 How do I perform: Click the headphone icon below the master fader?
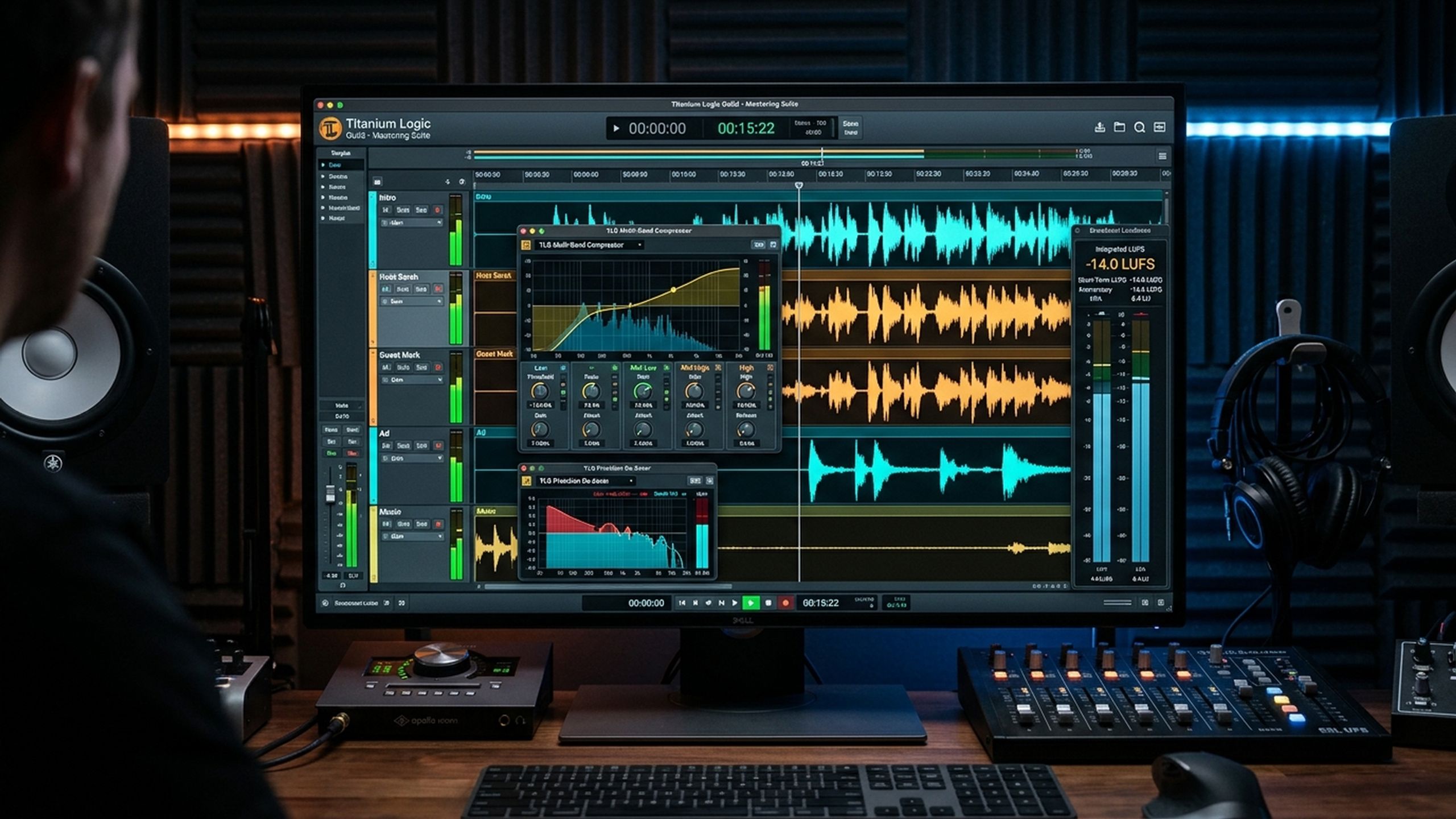342,585
